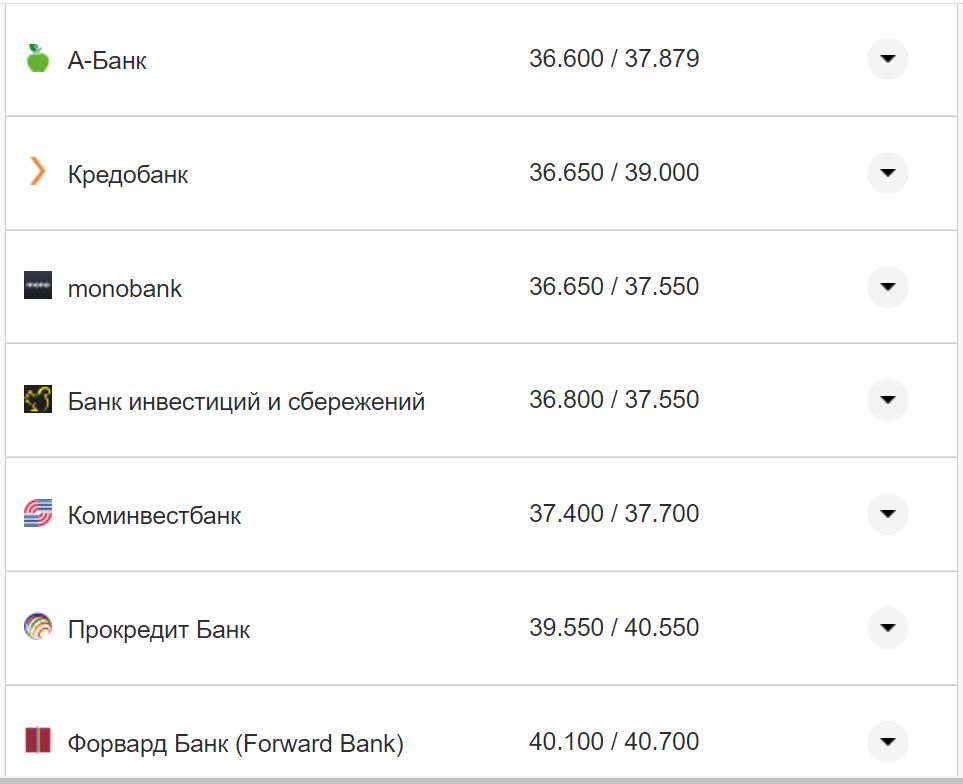Expand Банк инвестиций и сбережений details

pos(887,400)
